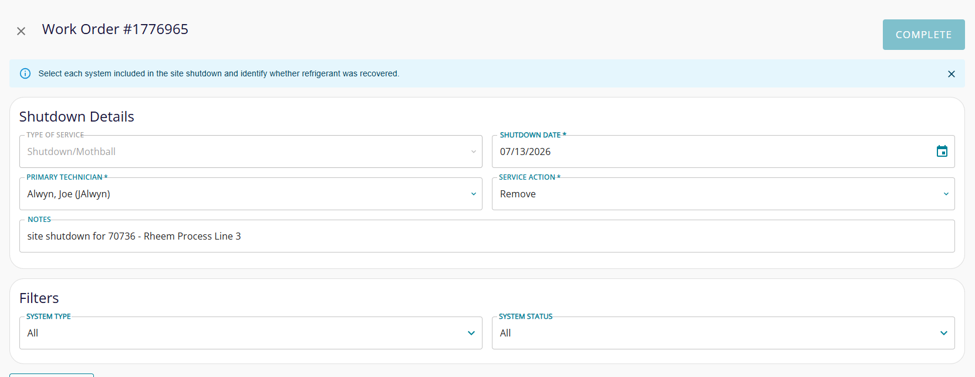The width and height of the screenshot is (975, 377).
Task: Click the Shutdown Details heading
Action: tap(76, 116)
